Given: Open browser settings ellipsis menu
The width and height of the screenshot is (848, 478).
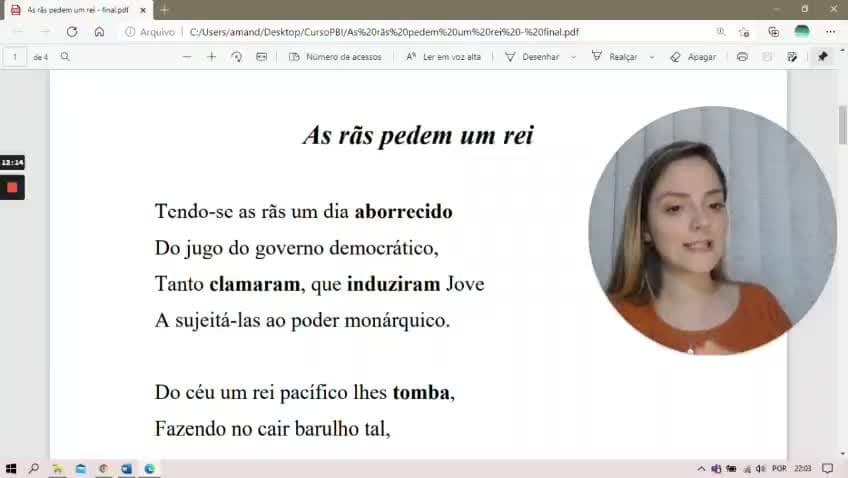Looking at the screenshot, I should (831, 32).
